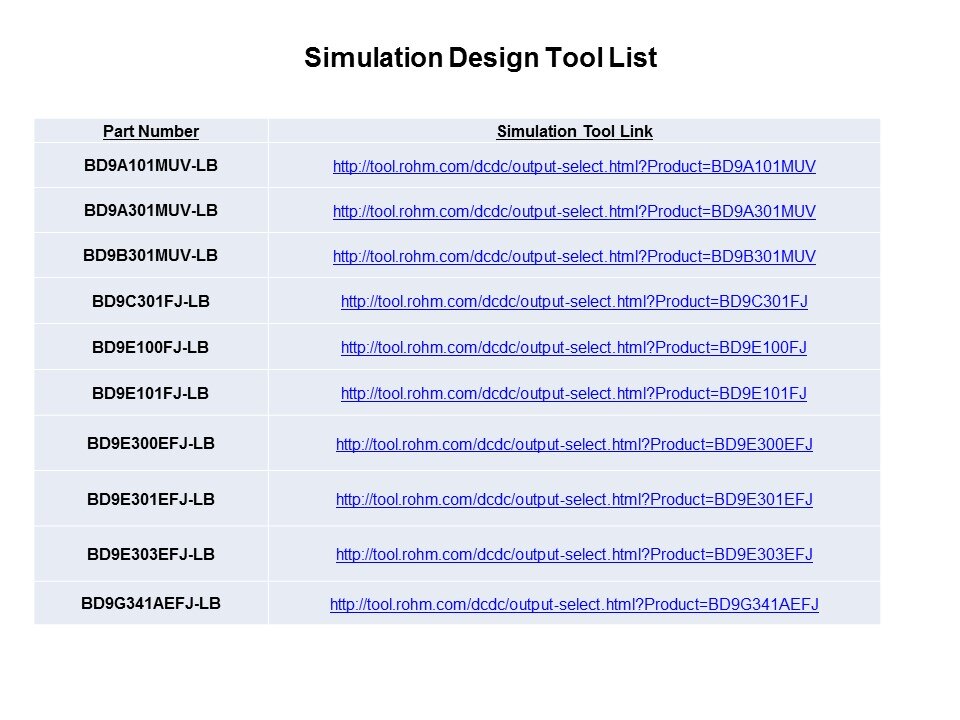960x720 pixels.
Task: Click the BD9E303EFJ simulation link
Action: [574, 554]
